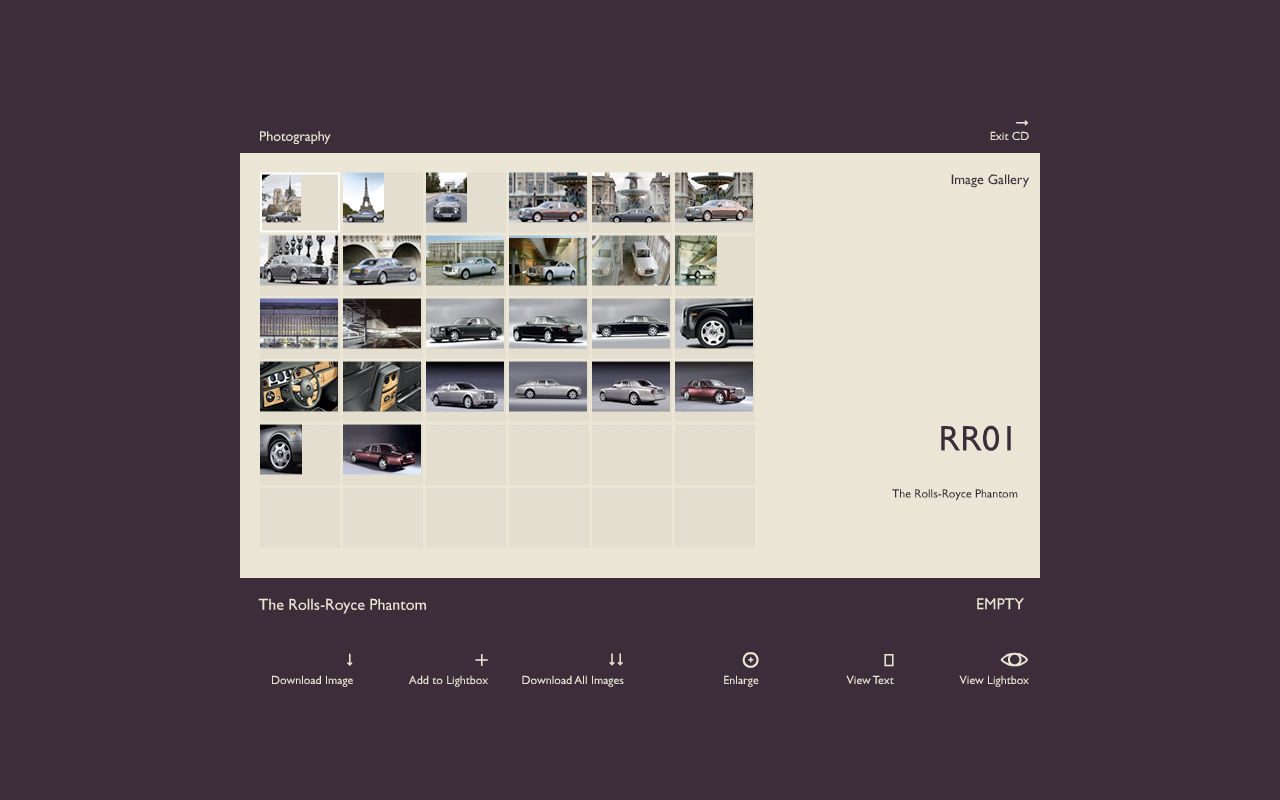Click the Download Image arrow icon
The height and width of the screenshot is (800, 1280).
350,660
